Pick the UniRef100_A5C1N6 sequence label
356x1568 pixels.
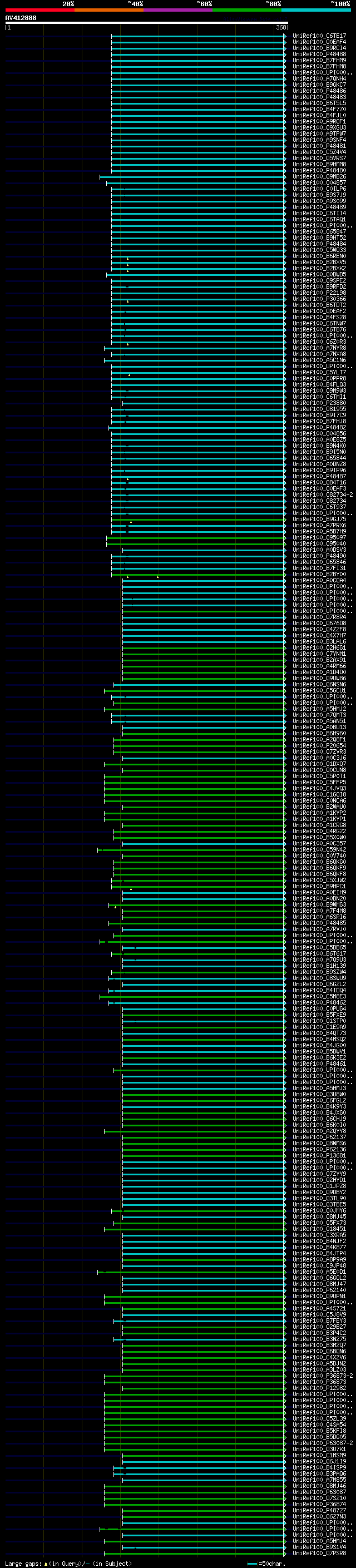click(319, 360)
